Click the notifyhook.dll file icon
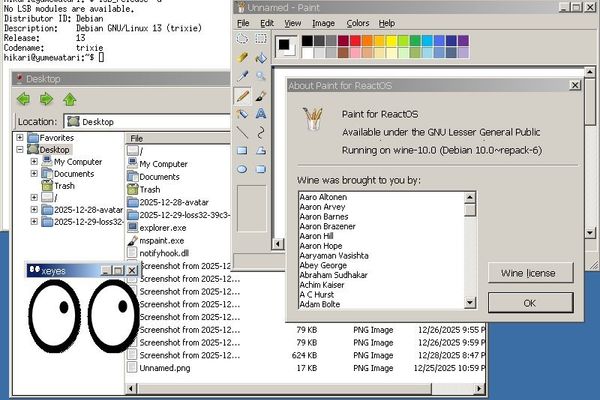Image resolution: width=600 pixels, height=400 pixels. click(x=132, y=253)
